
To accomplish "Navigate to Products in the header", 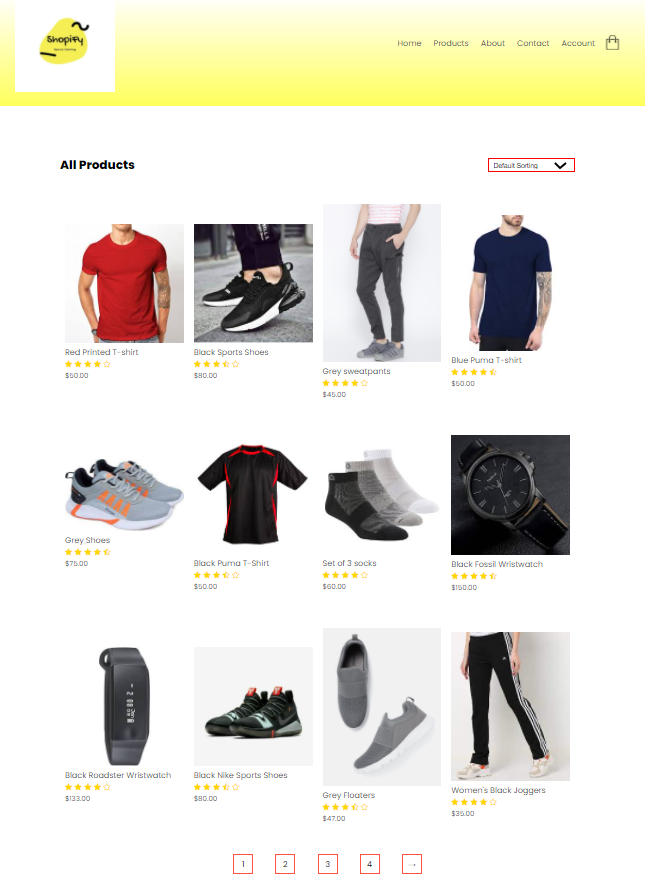I will click(451, 43).
